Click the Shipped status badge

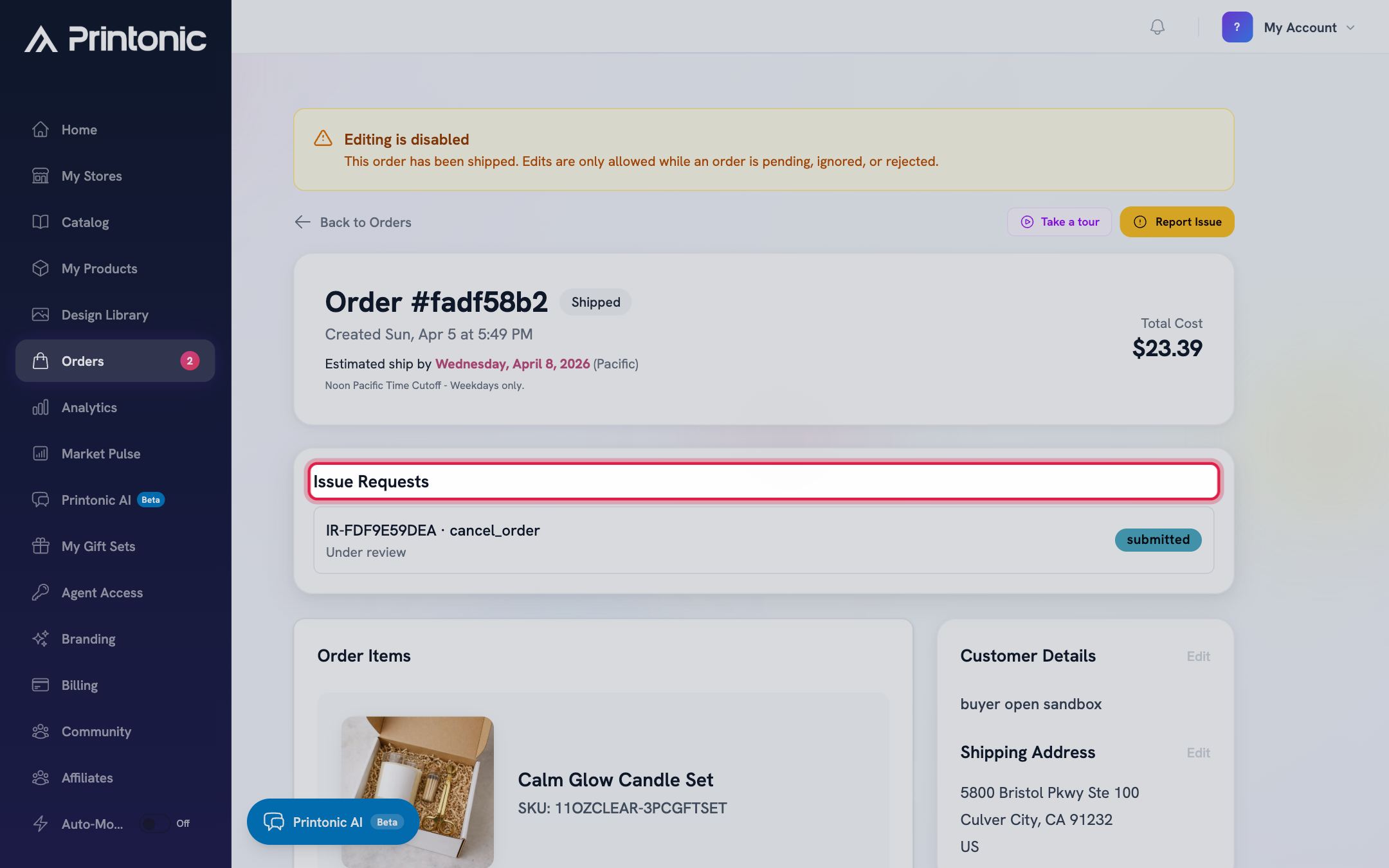tap(595, 302)
